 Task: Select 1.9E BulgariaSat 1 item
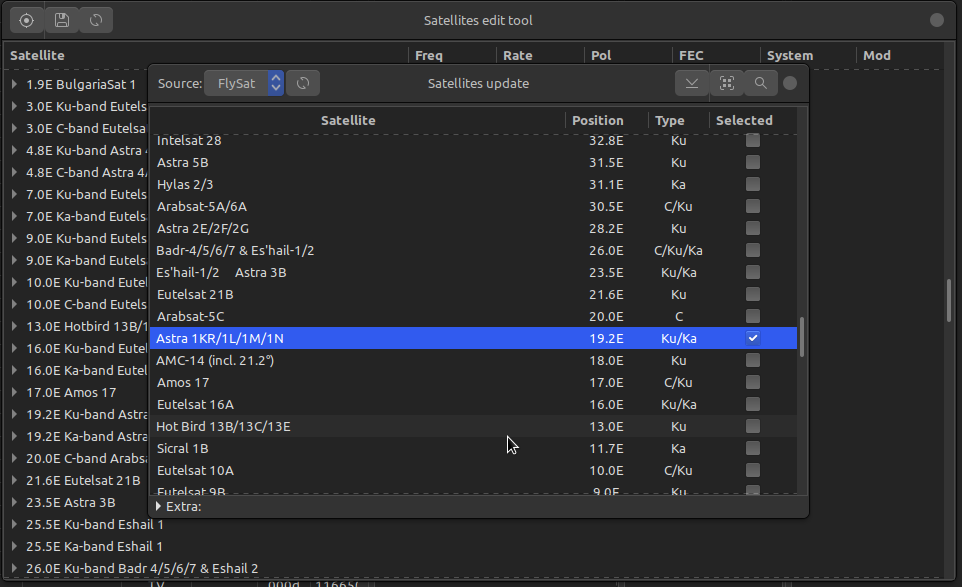80,84
